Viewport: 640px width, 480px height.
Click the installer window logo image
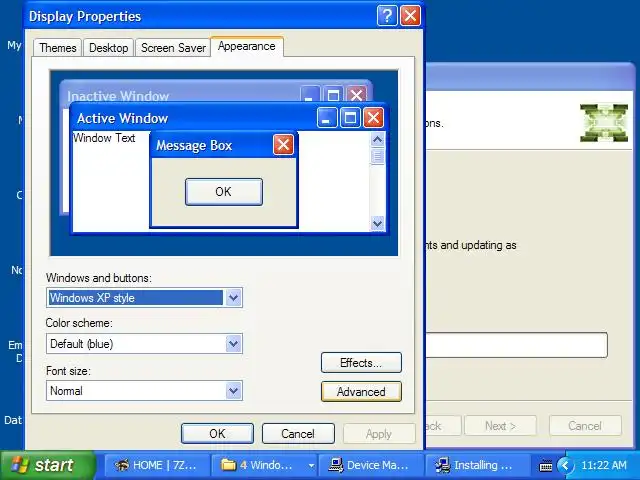604,123
